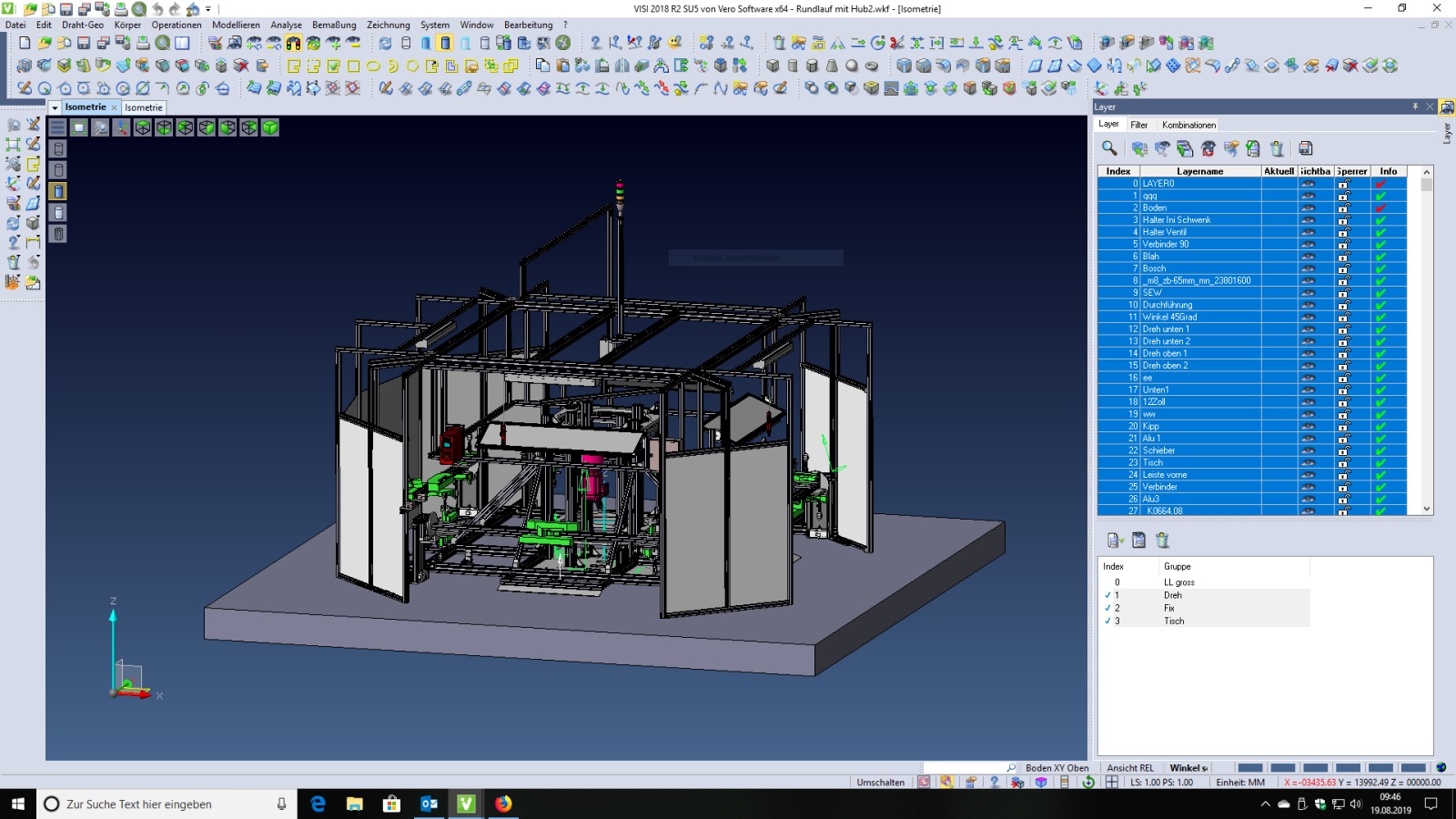Show hidden system tray icons
The height and width of the screenshot is (819, 1456).
click(x=1265, y=804)
